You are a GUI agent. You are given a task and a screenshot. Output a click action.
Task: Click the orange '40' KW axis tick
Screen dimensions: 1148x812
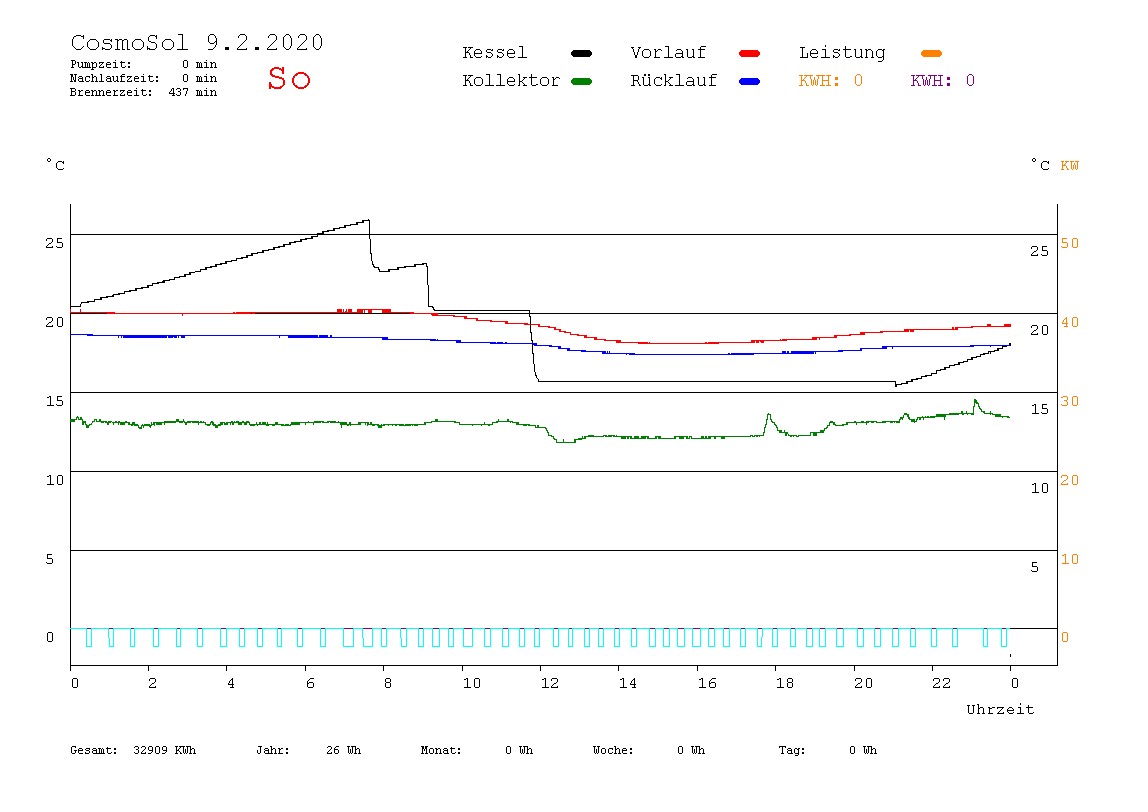[1070, 322]
